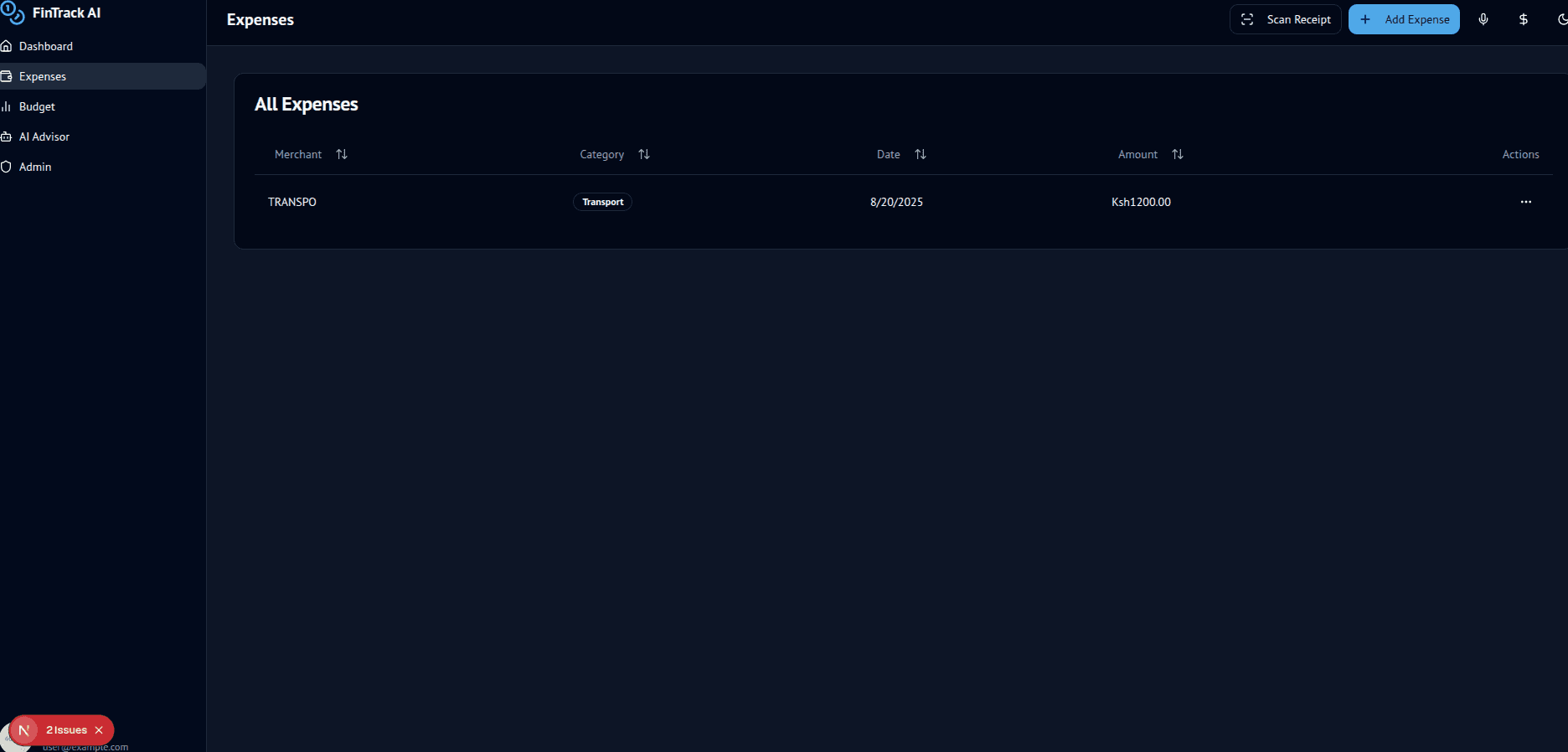The image size is (1568, 752).
Task: Sort expenses by Date column
Action: (901, 154)
